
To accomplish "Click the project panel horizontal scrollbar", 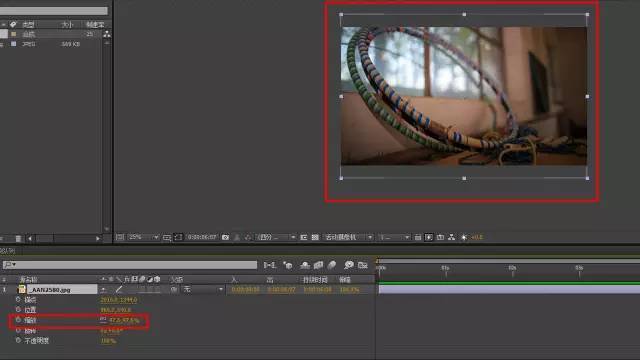I will click(64, 238).
